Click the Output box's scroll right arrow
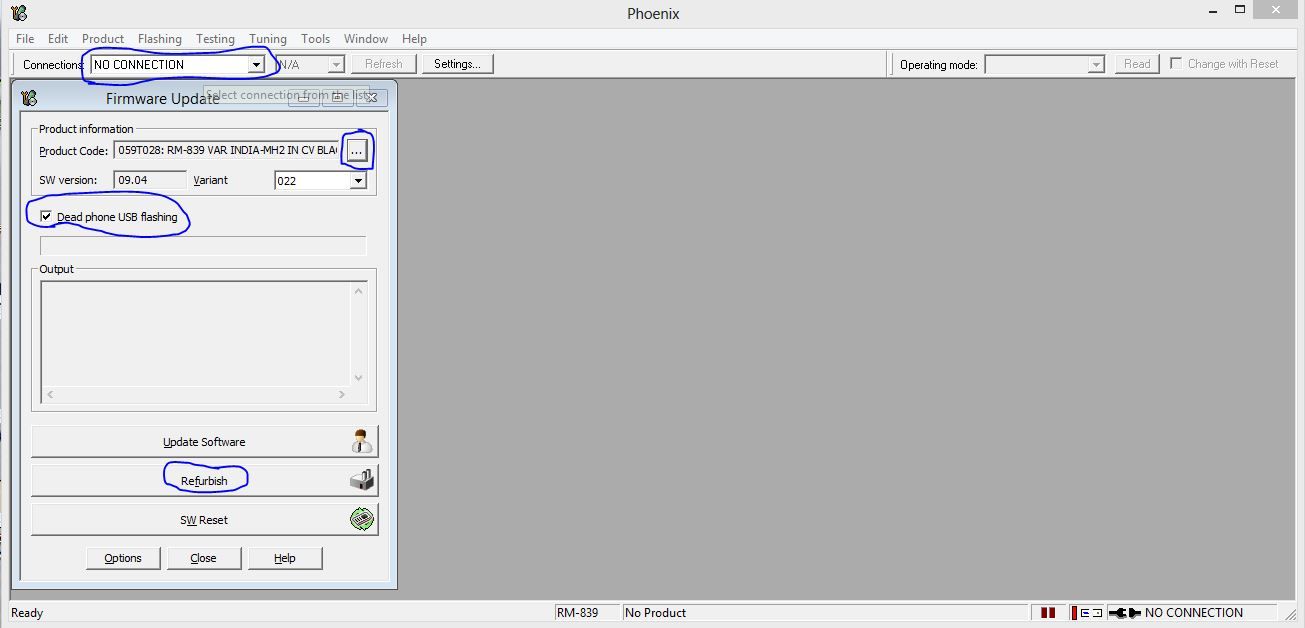Viewport: 1305px width, 628px height. (342, 395)
